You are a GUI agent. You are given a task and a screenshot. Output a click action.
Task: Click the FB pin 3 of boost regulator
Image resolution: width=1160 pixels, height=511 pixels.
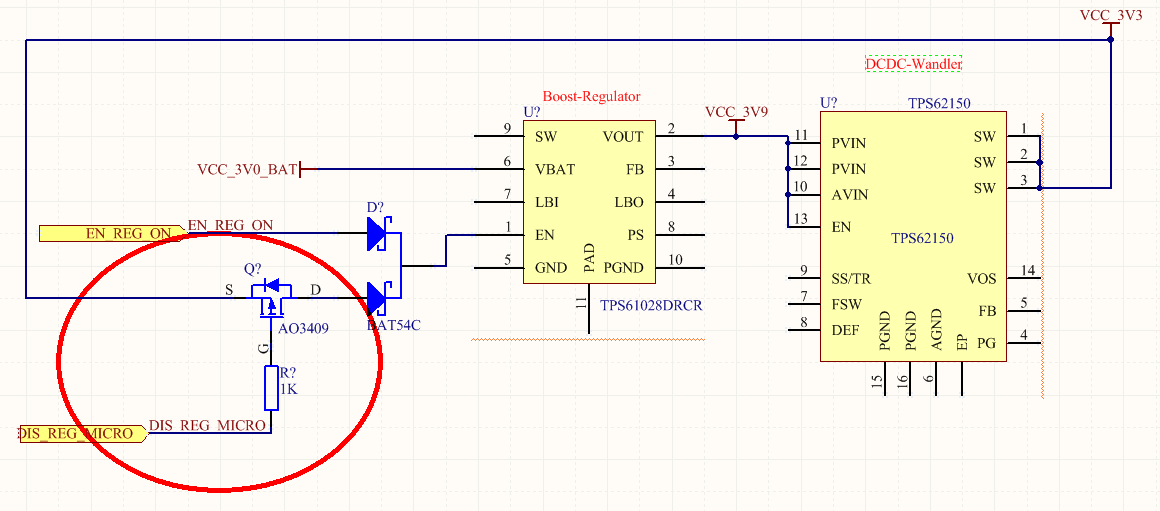point(680,169)
